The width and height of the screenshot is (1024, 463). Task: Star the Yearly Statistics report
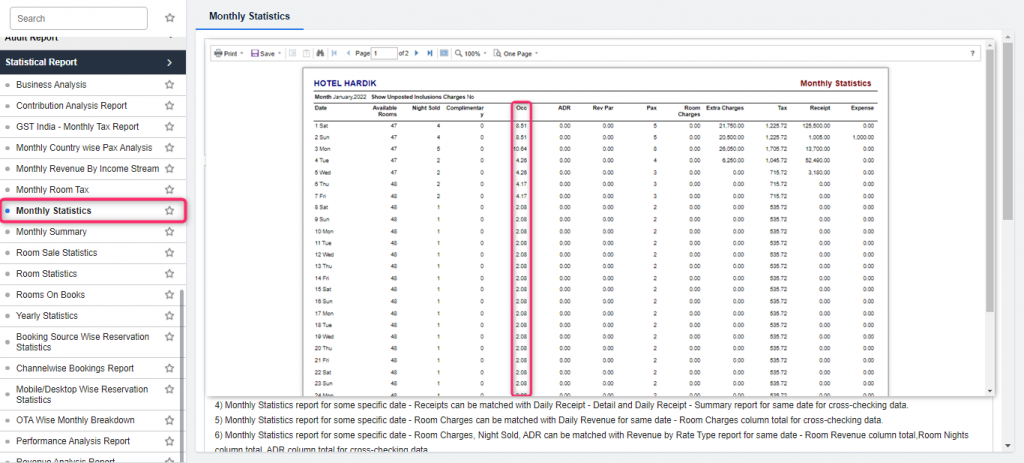click(170, 315)
